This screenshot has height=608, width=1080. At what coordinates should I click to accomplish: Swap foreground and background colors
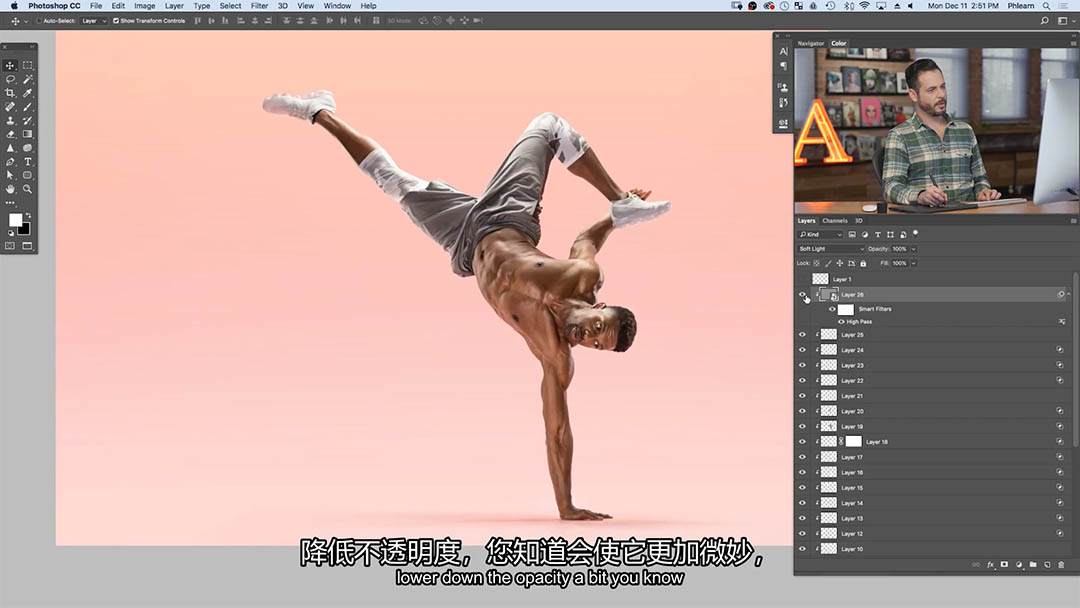tap(28, 216)
